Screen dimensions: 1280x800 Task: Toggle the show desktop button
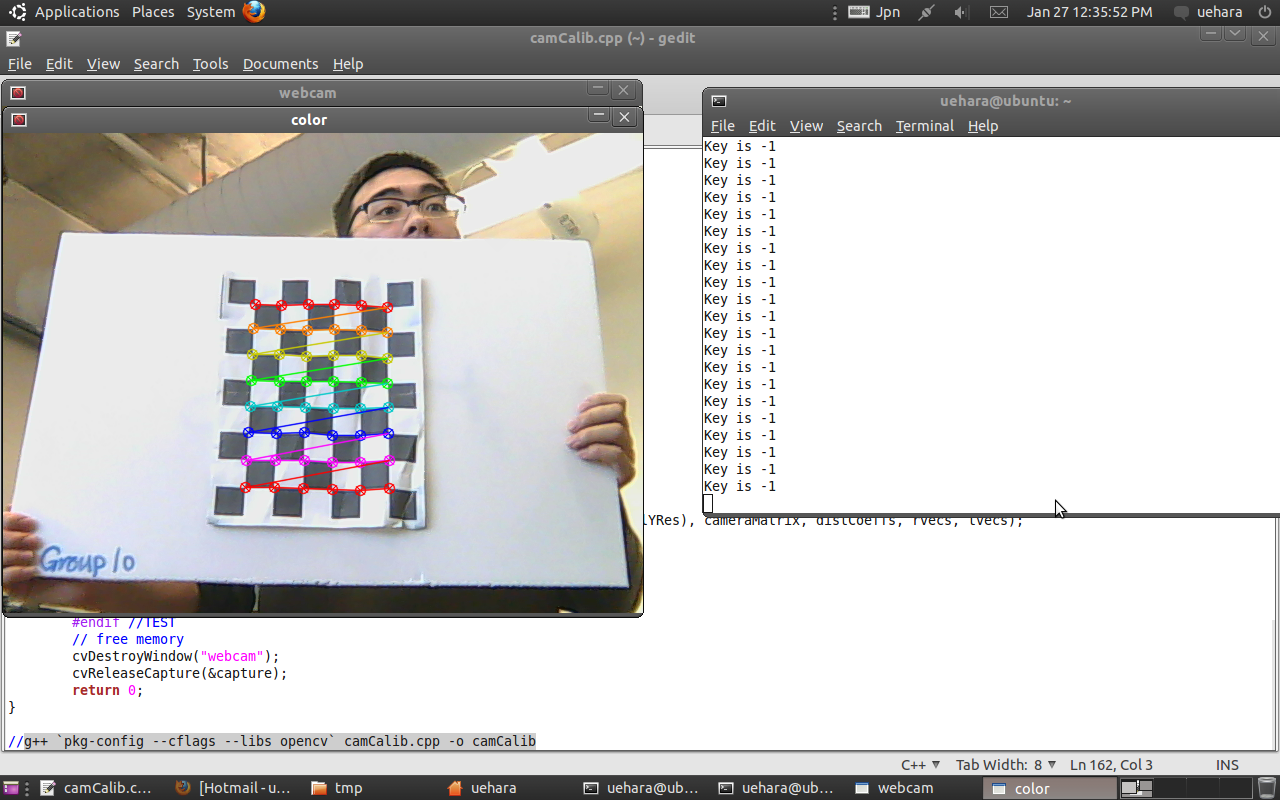tap(11, 788)
